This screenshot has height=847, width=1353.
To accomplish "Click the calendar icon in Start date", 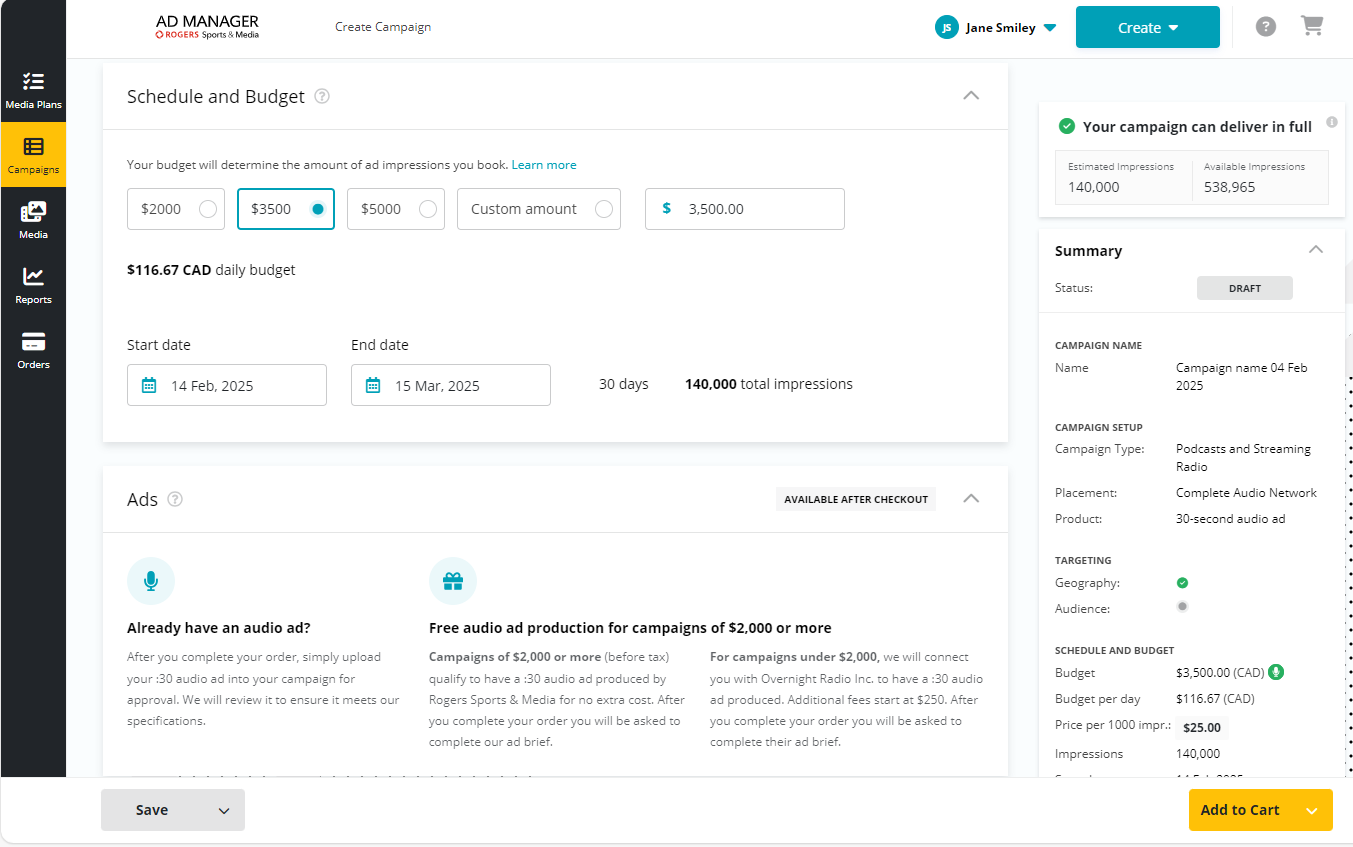I will click(x=149, y=386).
